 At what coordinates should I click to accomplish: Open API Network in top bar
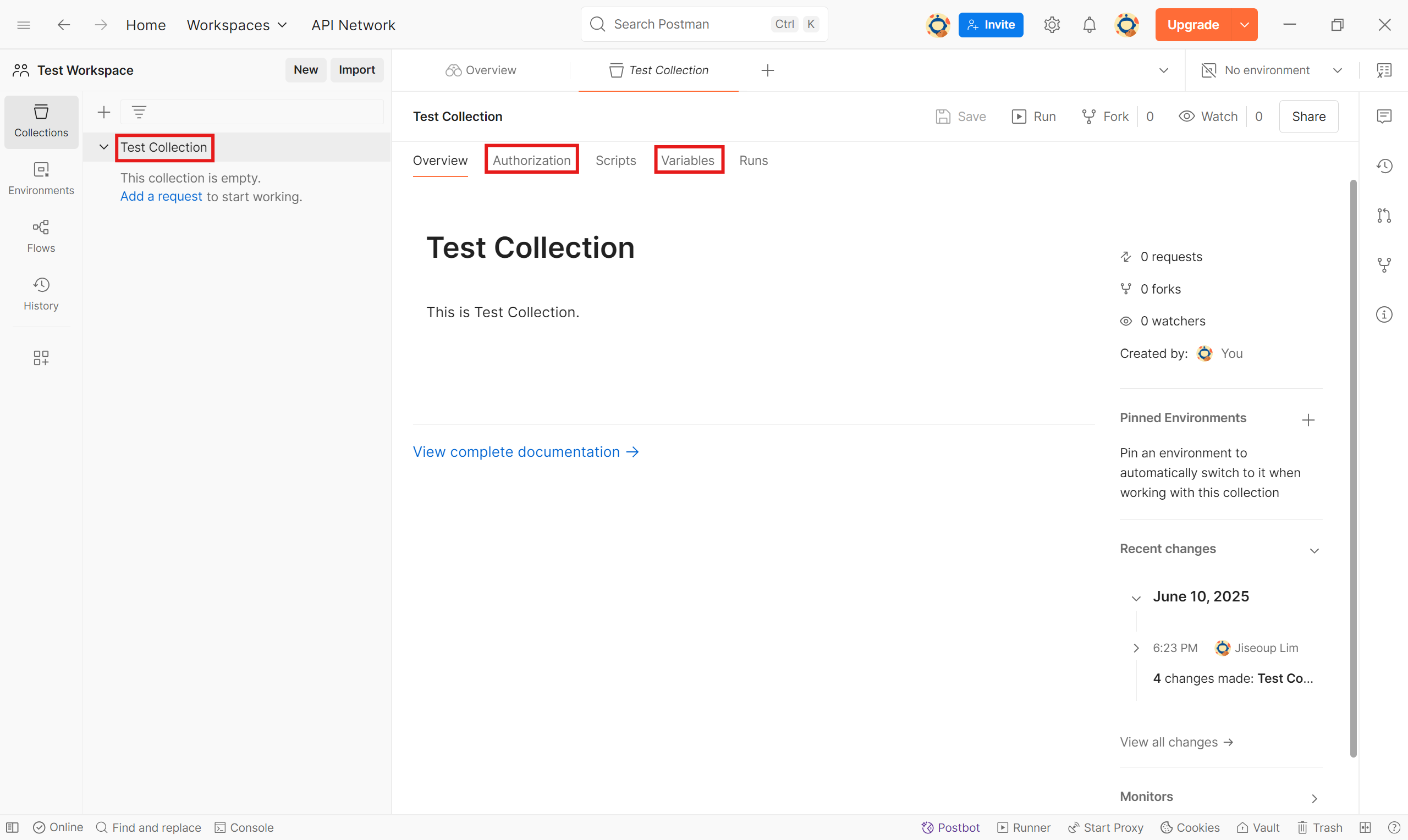(x=353, y=25)
